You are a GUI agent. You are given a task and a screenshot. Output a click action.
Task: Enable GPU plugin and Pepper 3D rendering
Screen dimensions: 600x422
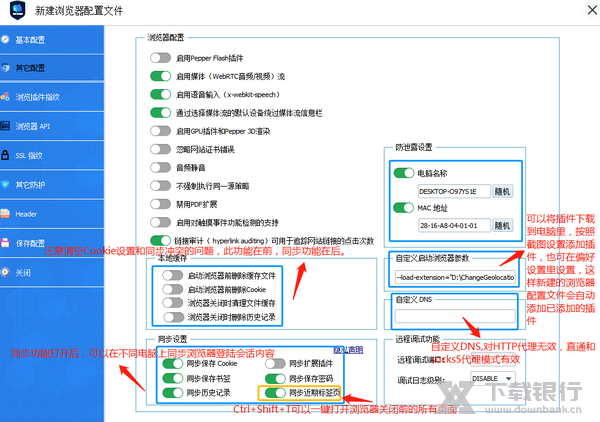coord(160,131)
